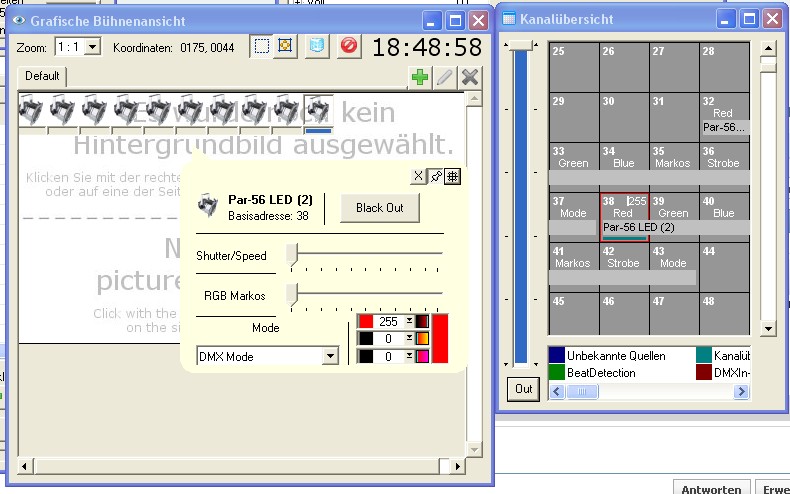
Task: Click Koordinaten value 0175, 0044
Action: coord(207,48)
